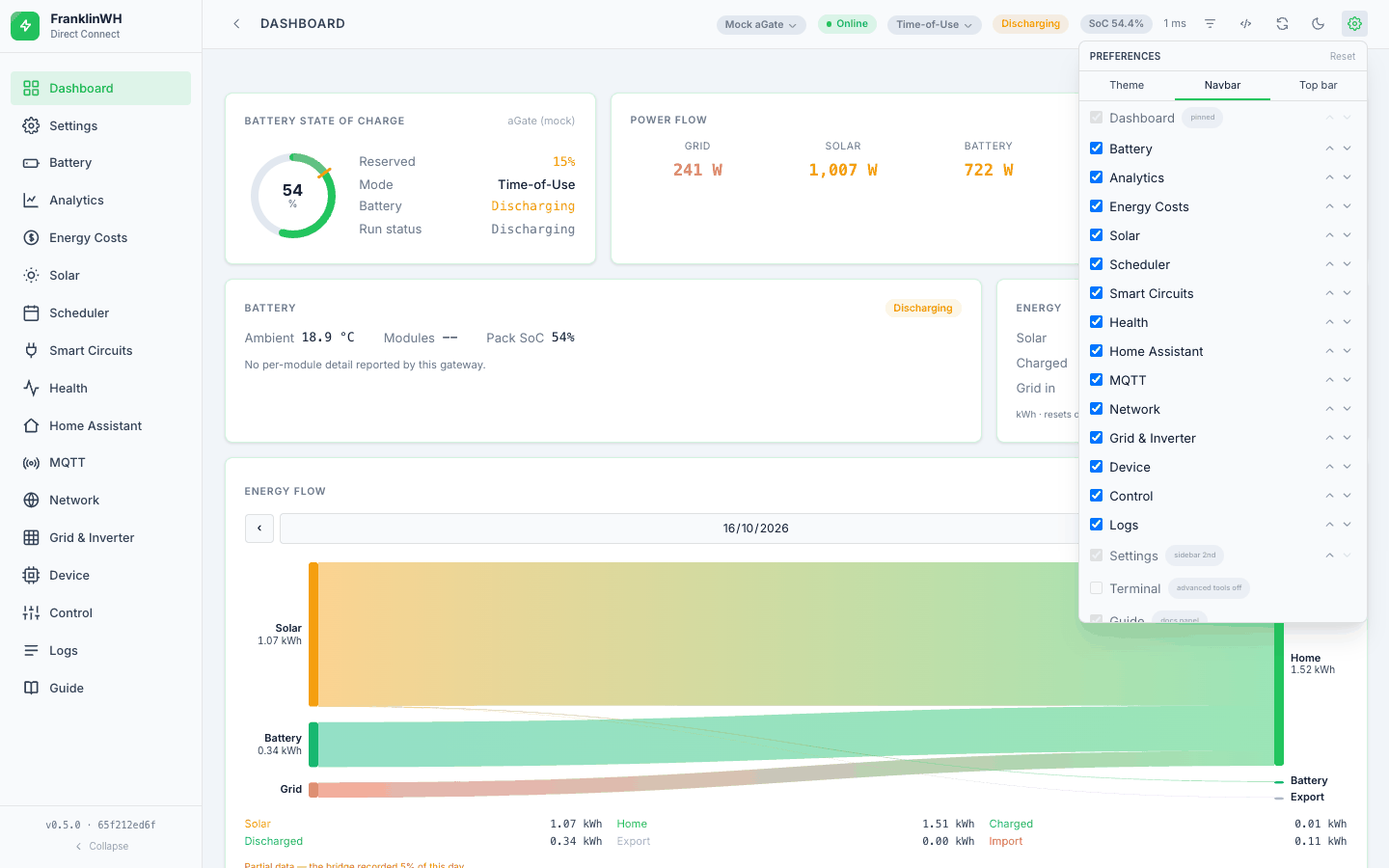
Task: Click the Online status pill
Action: 847,24
